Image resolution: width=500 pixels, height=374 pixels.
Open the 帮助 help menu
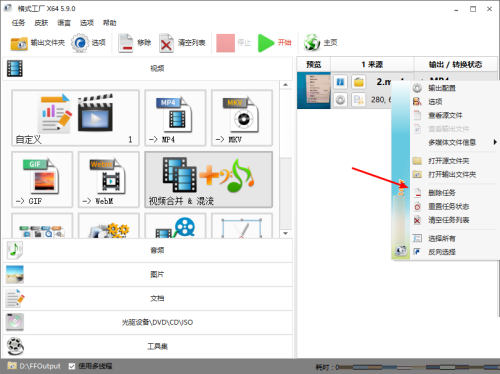coord(109,23)
